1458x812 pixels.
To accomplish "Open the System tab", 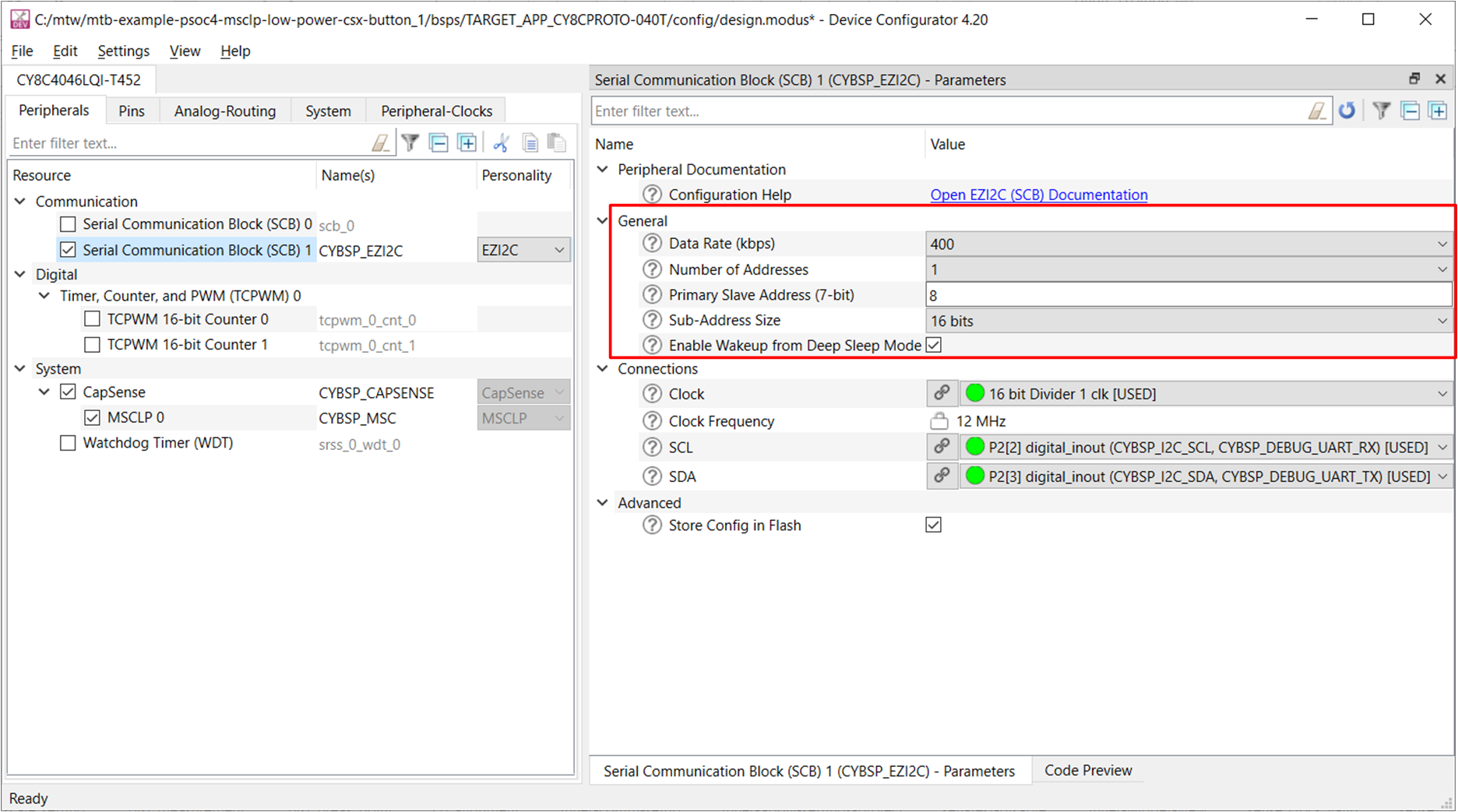I will (328, 111).
